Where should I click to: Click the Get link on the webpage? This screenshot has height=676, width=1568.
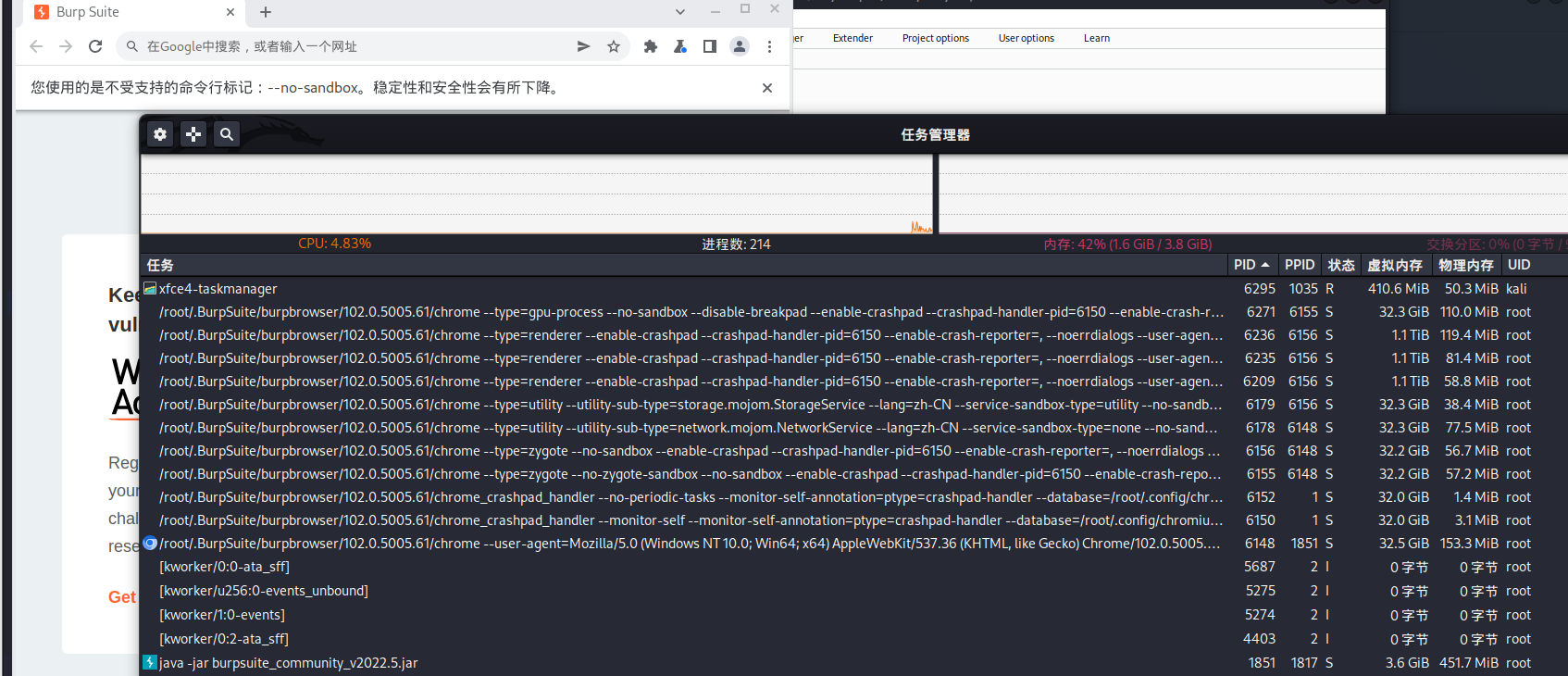122,597
